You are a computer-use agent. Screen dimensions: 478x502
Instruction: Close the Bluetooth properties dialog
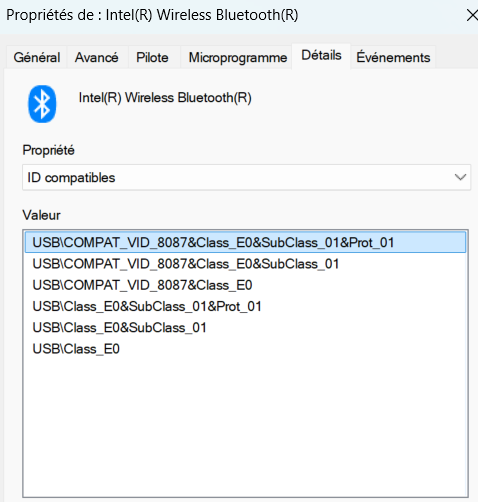point(471,15)
